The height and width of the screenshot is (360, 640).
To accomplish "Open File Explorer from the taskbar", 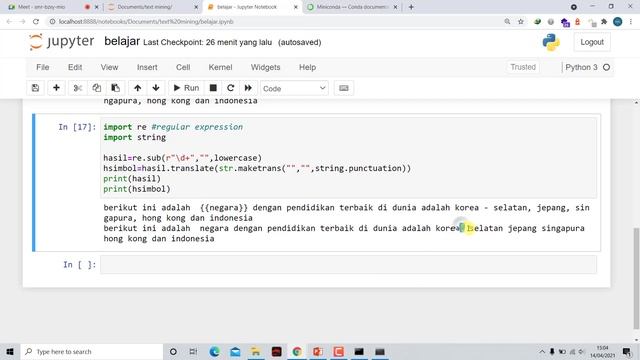I will tap(256, 351).
